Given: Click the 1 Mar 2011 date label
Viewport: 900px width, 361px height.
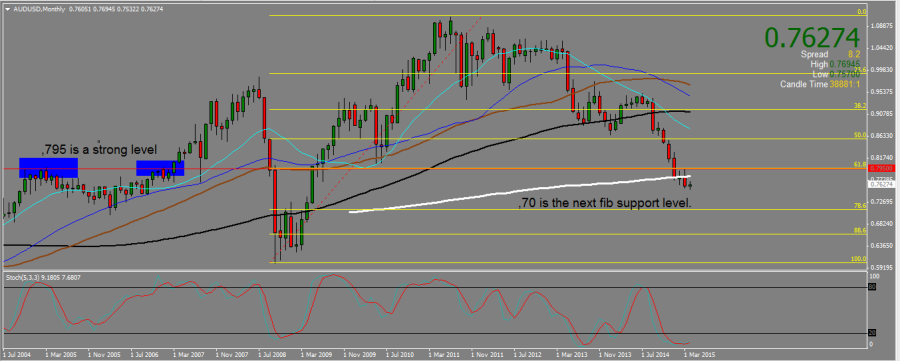Looking at the screenshot, I should click(443, 354).
